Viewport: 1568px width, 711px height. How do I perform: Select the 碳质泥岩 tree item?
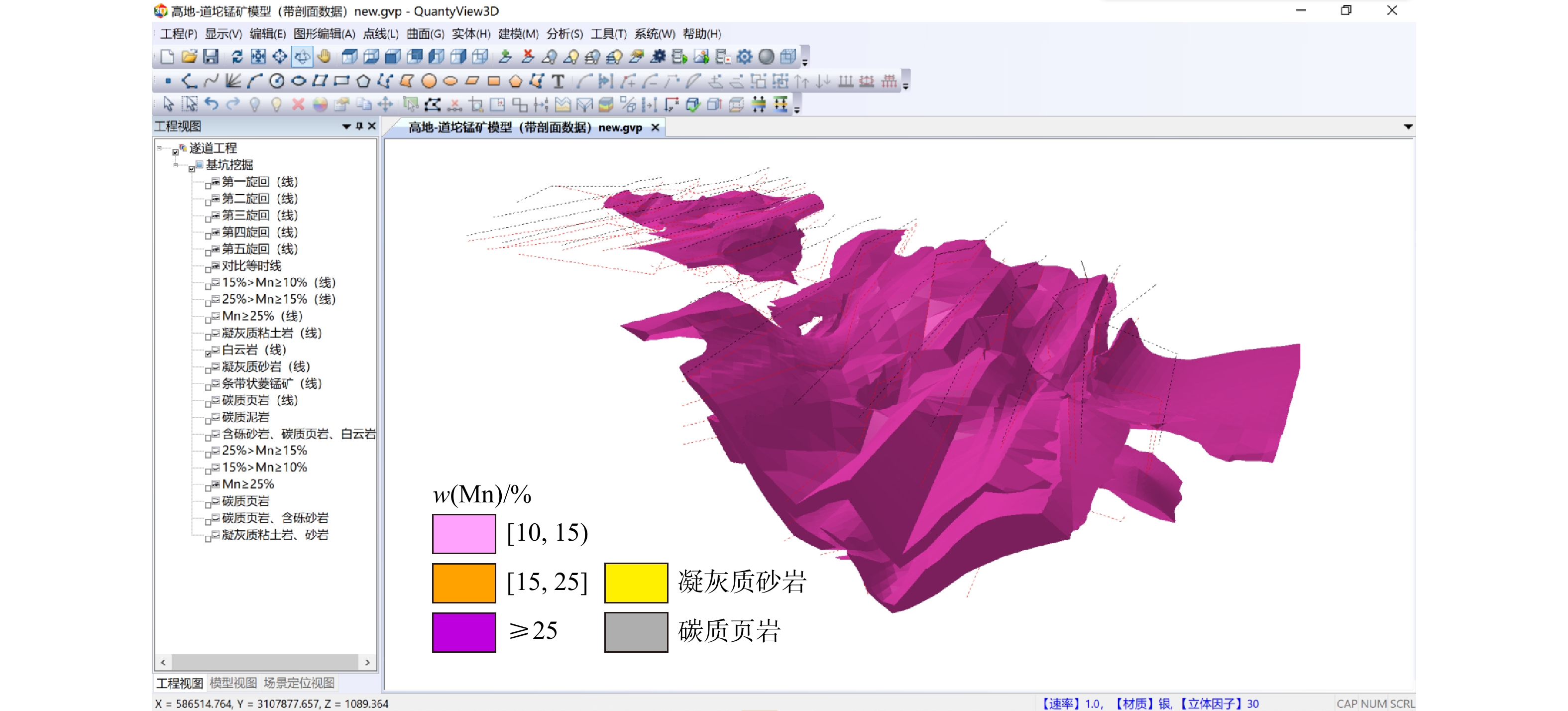245,417
